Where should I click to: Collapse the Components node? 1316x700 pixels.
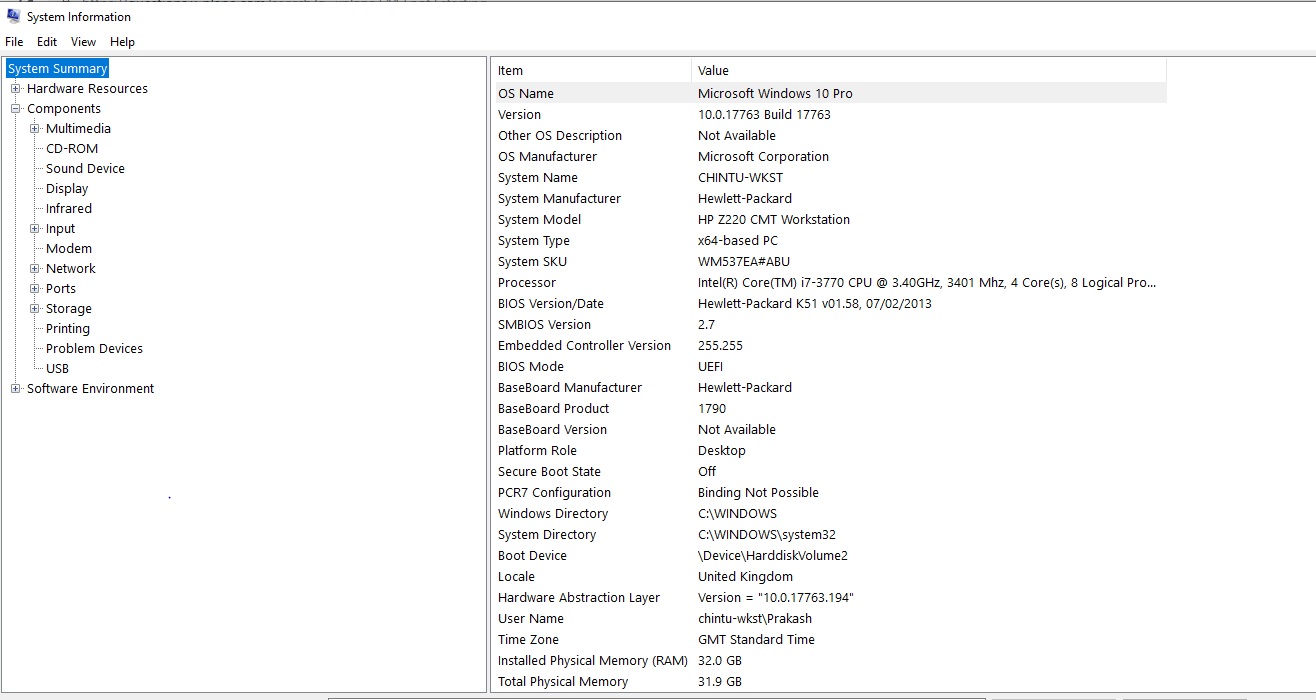[x=16, y=109]
